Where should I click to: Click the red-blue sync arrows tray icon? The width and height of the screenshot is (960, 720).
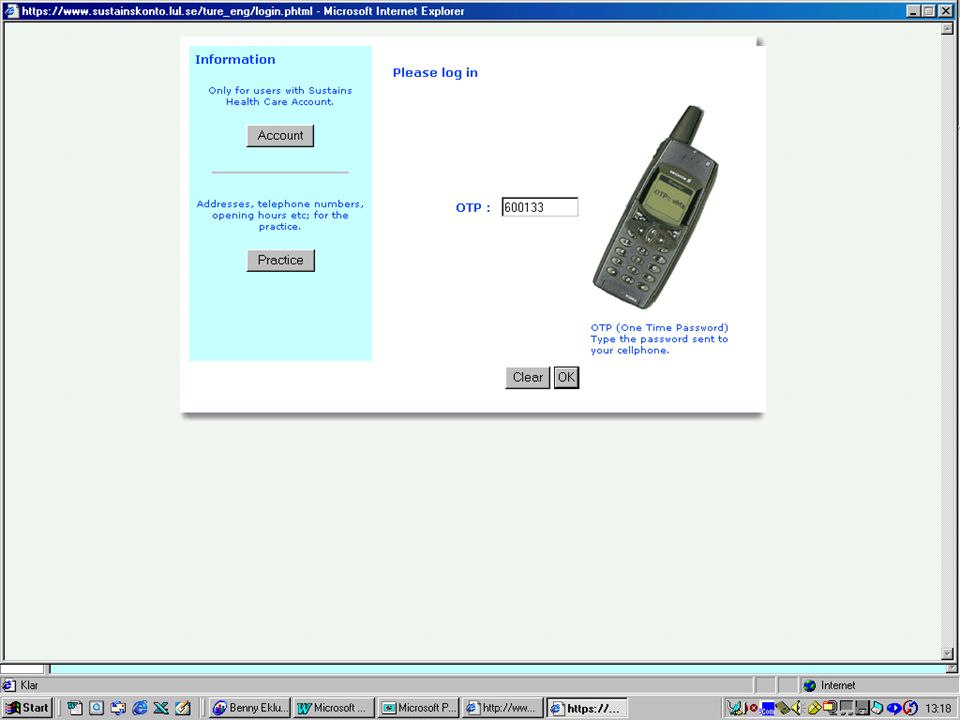pyautogui.click(x=910, y=708)
